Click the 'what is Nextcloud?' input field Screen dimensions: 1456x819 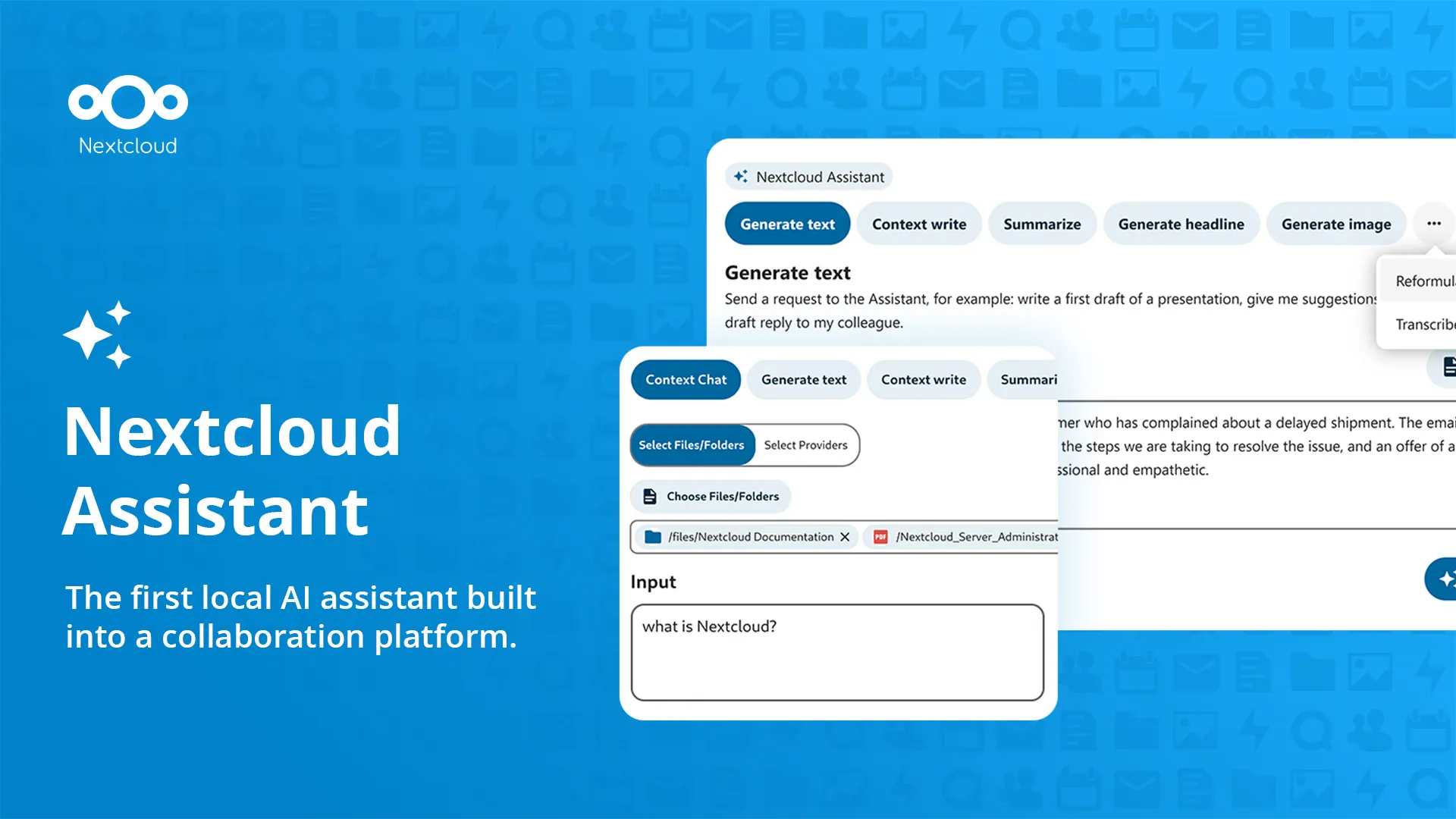coord(837,652)
